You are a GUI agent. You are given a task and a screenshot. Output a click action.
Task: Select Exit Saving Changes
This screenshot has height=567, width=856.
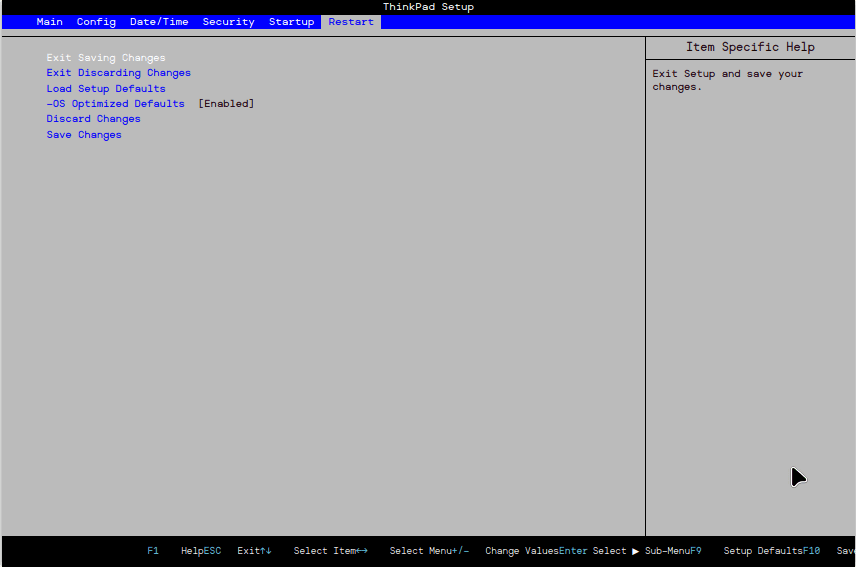click(x=106, y=58)
